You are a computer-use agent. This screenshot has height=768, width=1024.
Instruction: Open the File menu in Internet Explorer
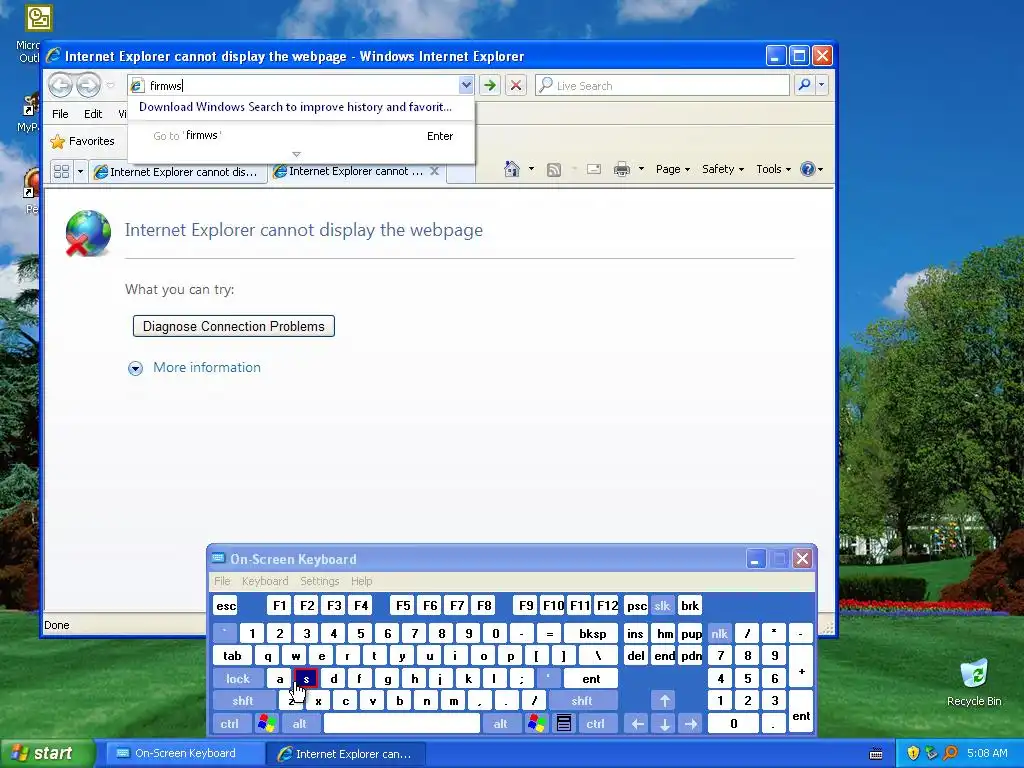[x=60, y=114]
